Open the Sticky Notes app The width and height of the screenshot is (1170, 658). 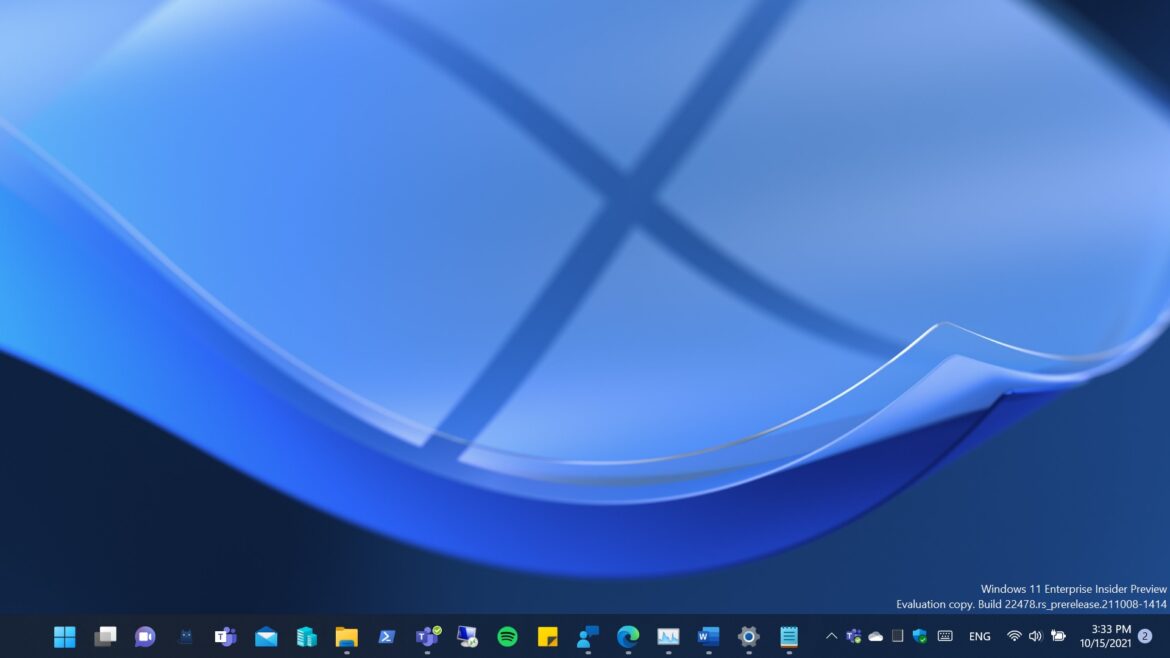(x=547, y=636)
